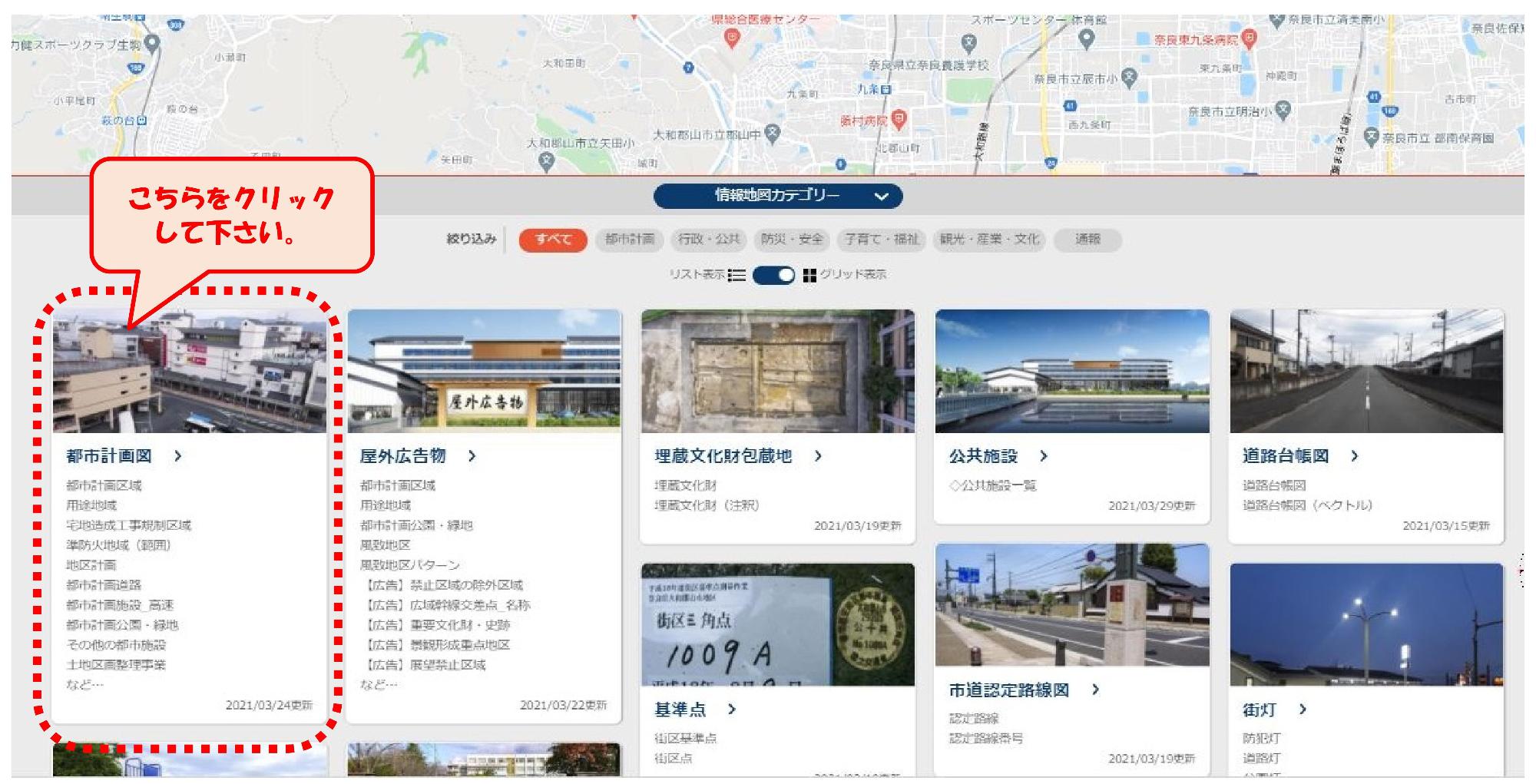Screen dimensions: 1536x784
Task: Open the 情報地図カテゴリー dropdown
Action: (x=778, y=196)
